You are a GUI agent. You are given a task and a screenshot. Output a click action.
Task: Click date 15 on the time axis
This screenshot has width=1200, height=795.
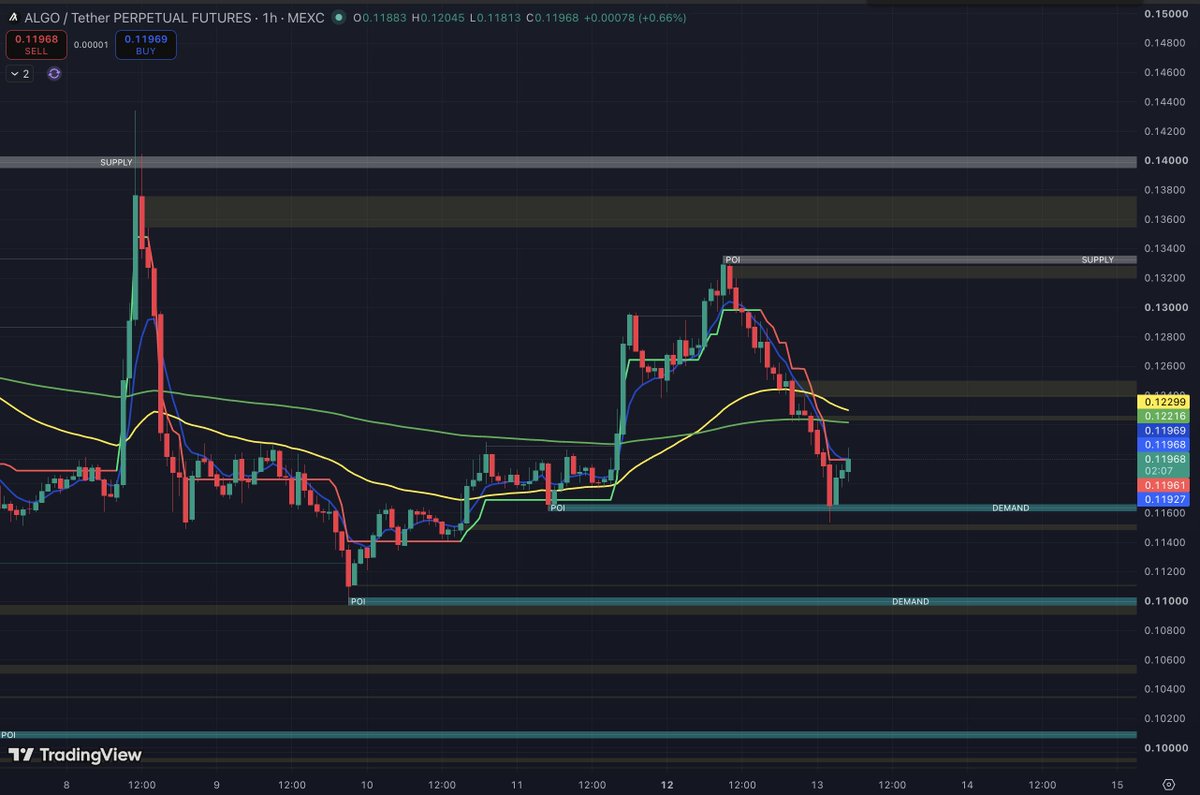click(x=1117, y=784)
